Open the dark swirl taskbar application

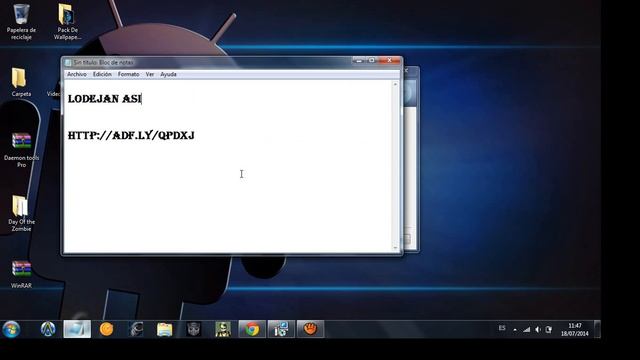tap(136, 329)
